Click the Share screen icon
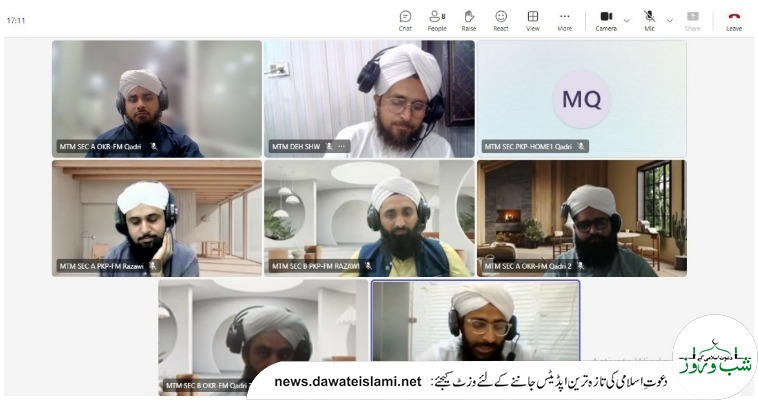This screenshot has width=758, height=400. coord(692,19)
